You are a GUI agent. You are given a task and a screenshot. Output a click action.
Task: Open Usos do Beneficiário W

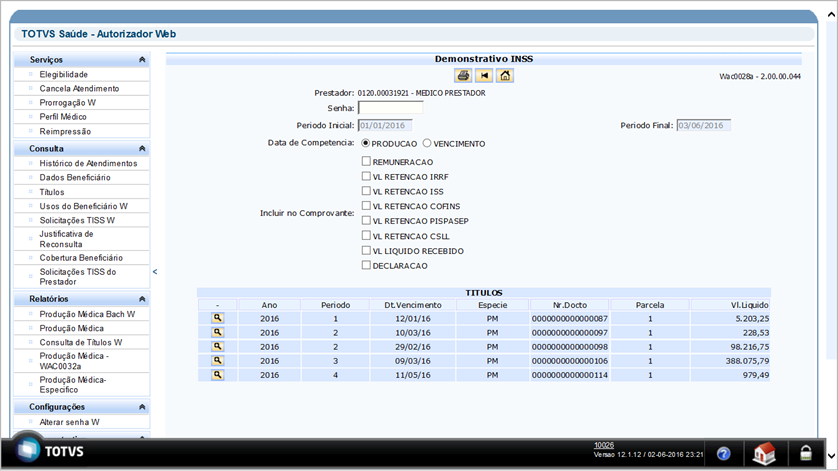point(83,206)
